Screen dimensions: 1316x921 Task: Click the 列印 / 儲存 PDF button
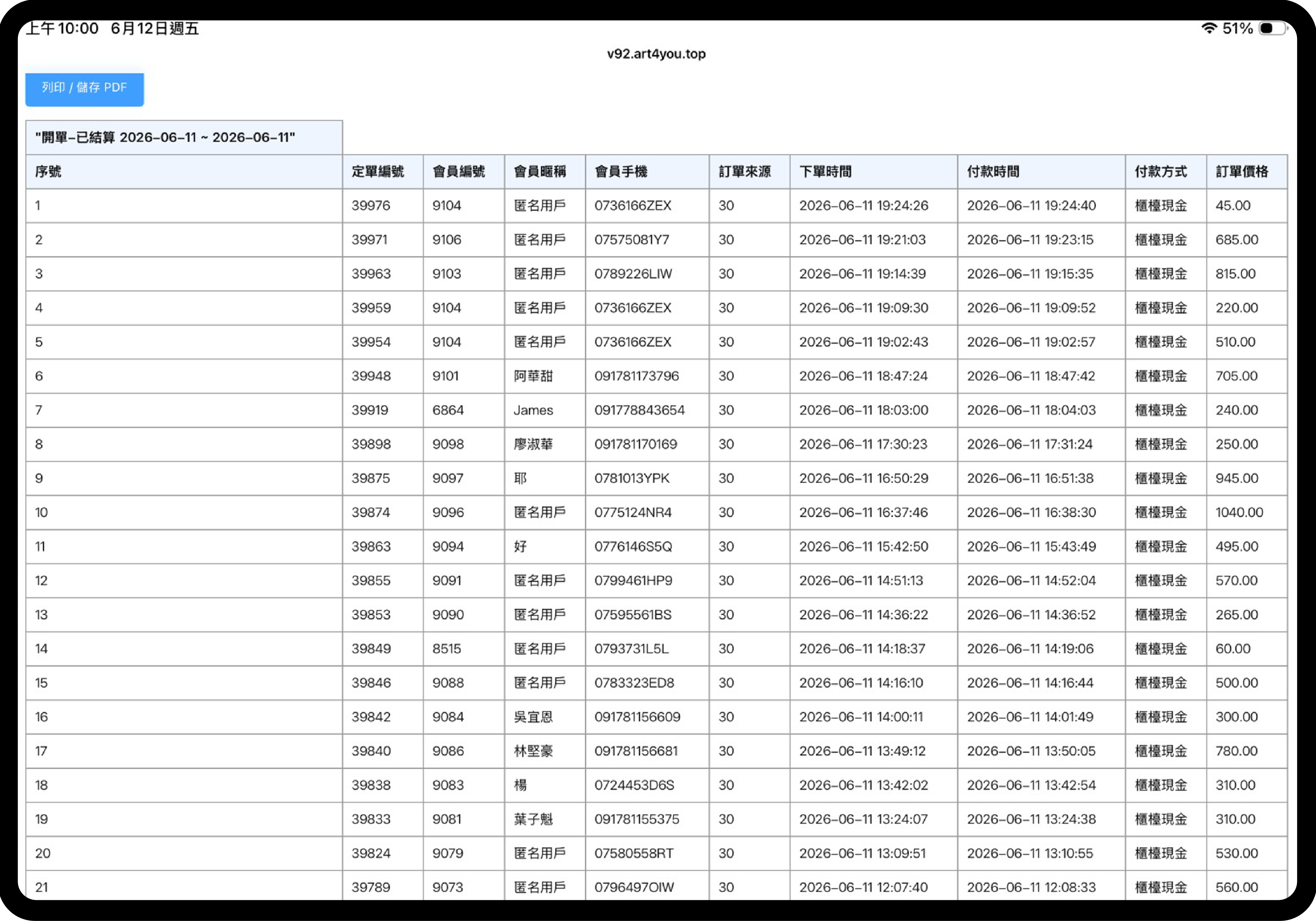coord(84,89)
